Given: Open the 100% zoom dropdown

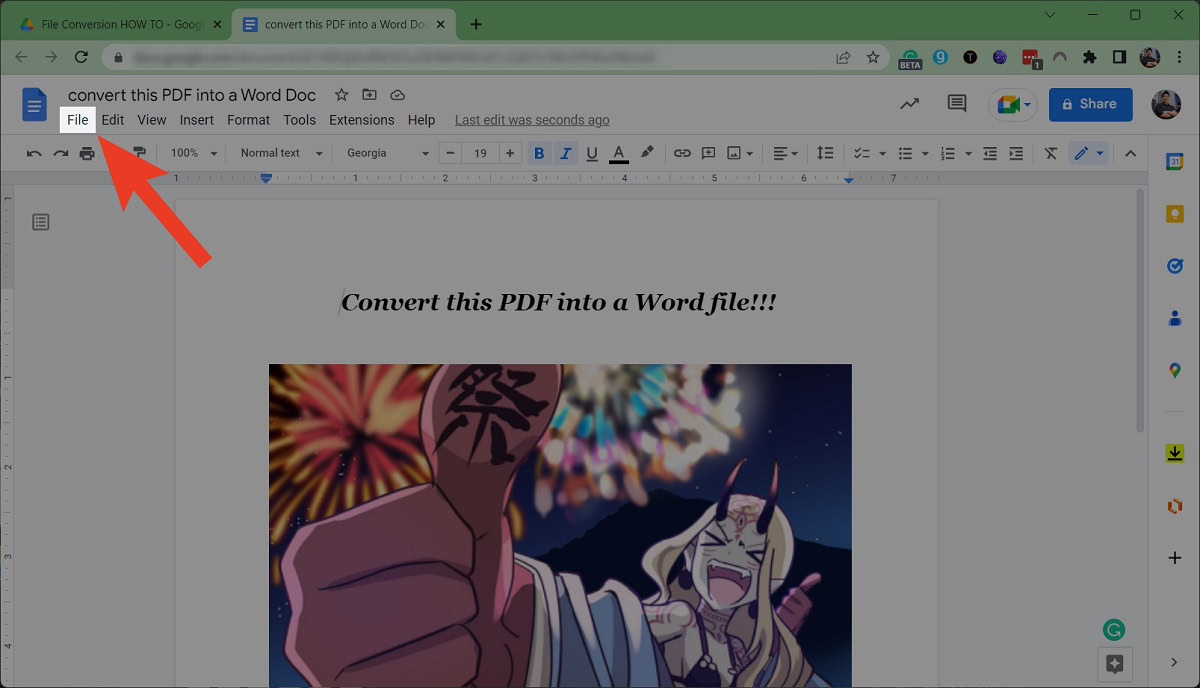Looking at the screenshot, I should click(194, 153).
